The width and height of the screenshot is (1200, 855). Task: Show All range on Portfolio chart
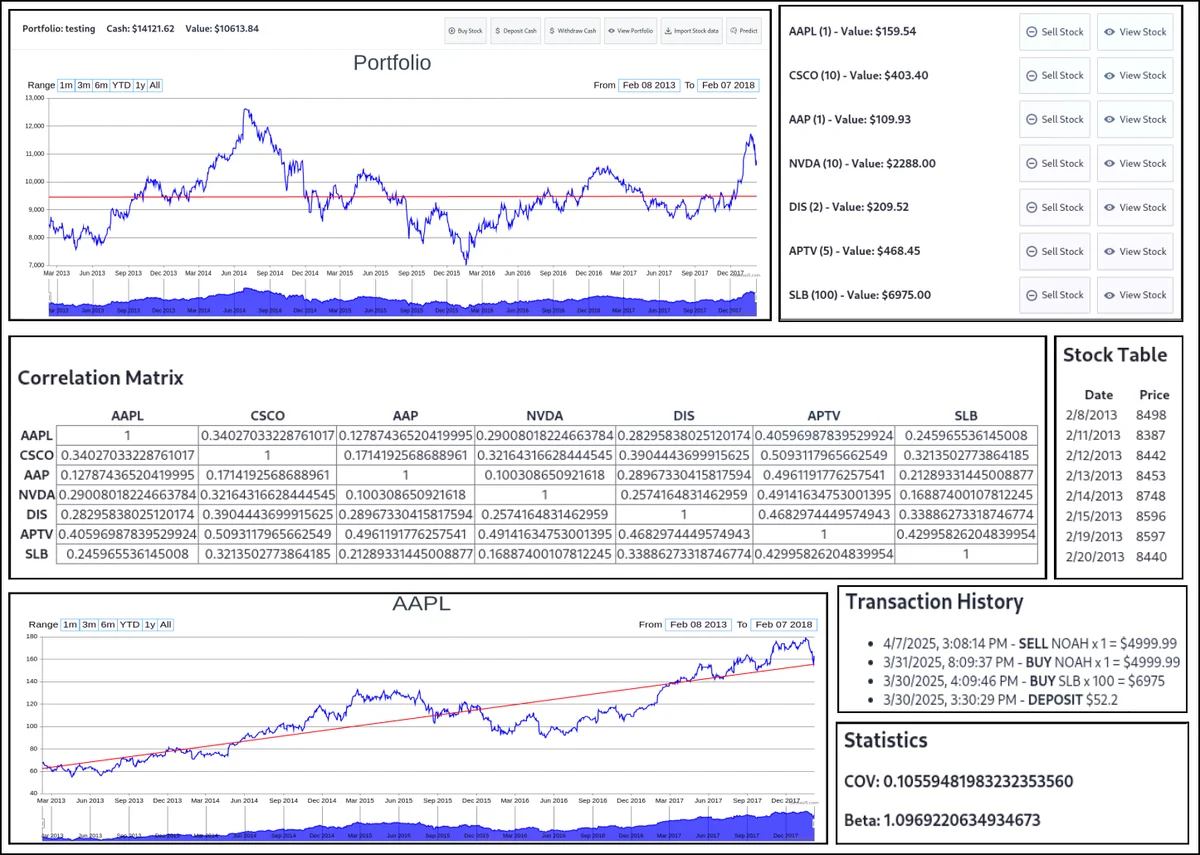pos(155,85)
